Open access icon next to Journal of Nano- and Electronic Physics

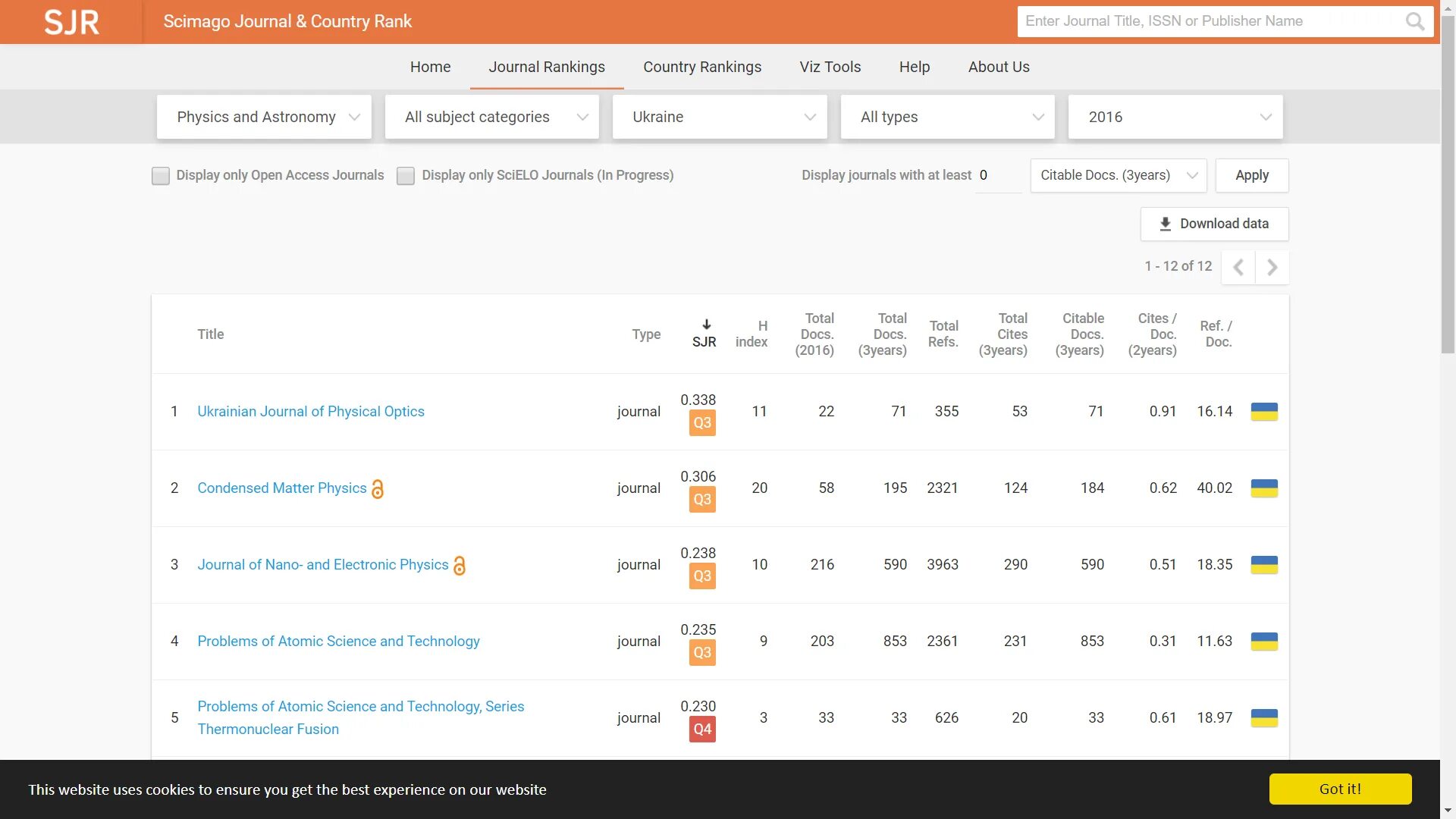(460, 566)
